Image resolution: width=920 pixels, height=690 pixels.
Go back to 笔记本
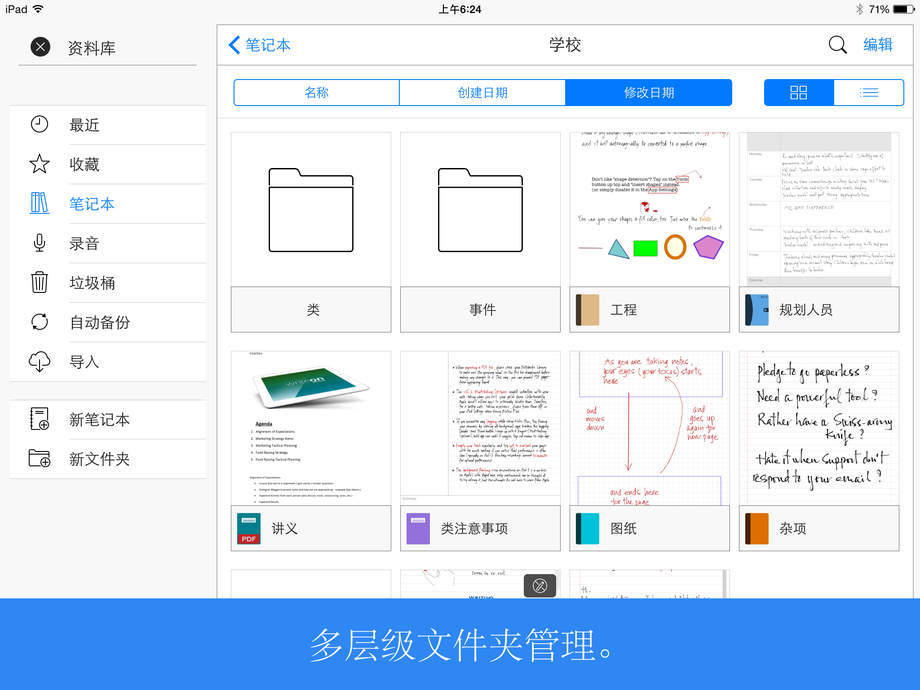(x=259, y=45)
